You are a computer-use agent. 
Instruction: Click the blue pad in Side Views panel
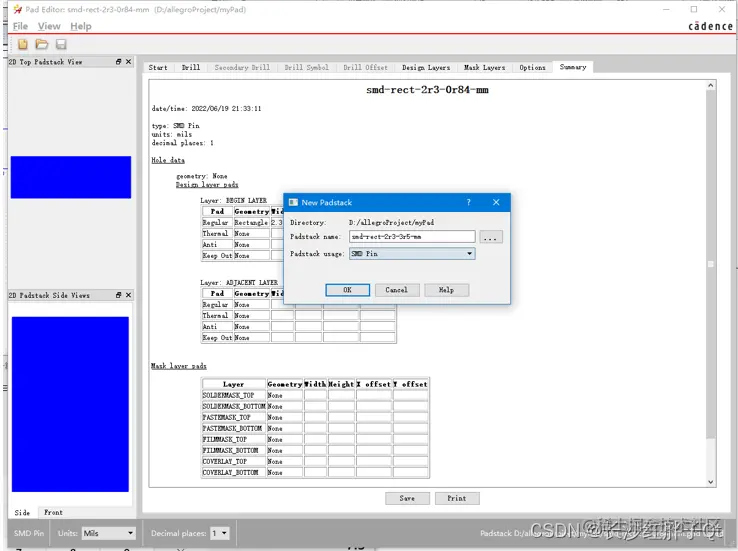point(70,404)
